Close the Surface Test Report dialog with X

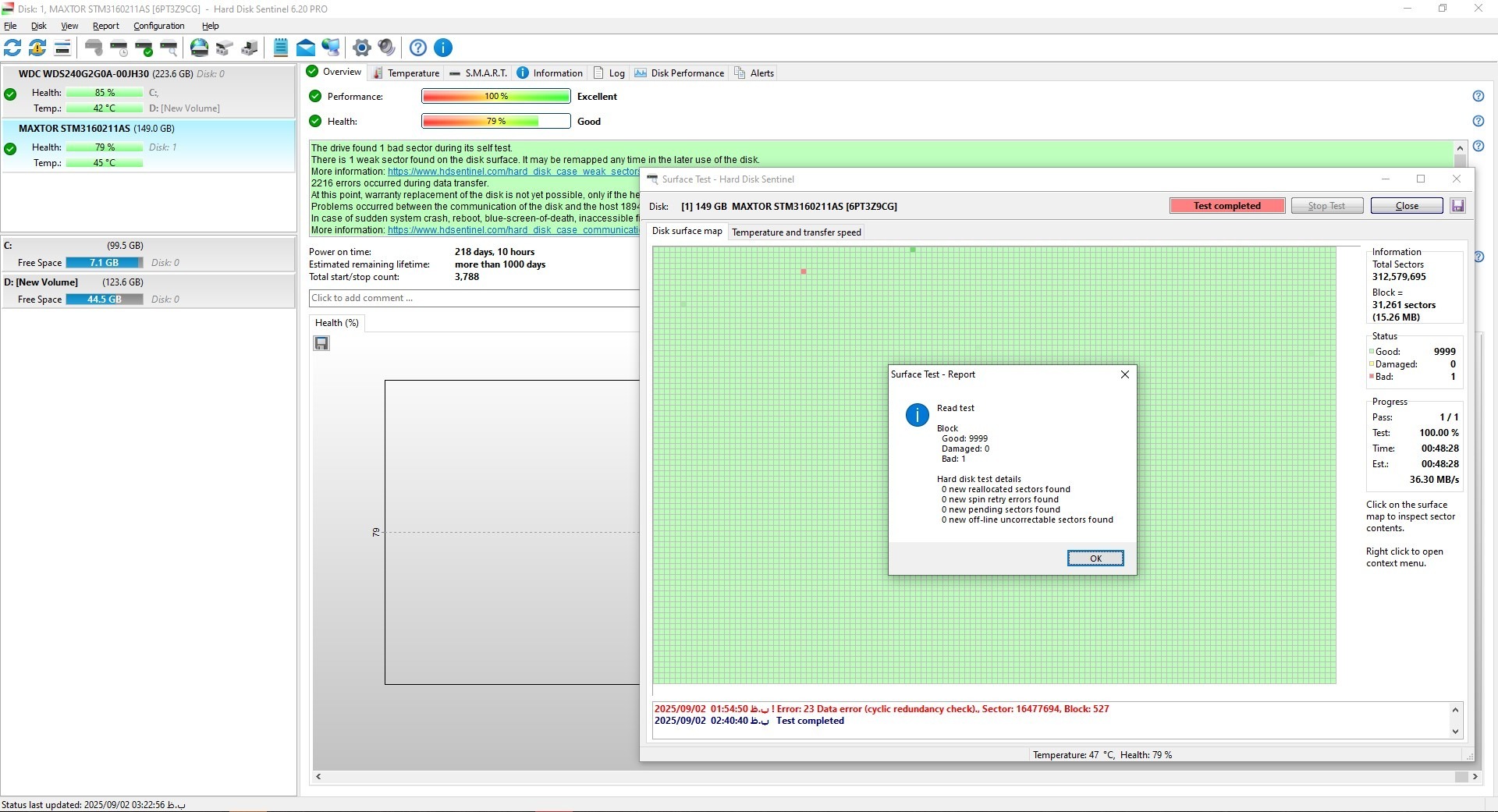pyautogui.click(x=1125, y=374)
